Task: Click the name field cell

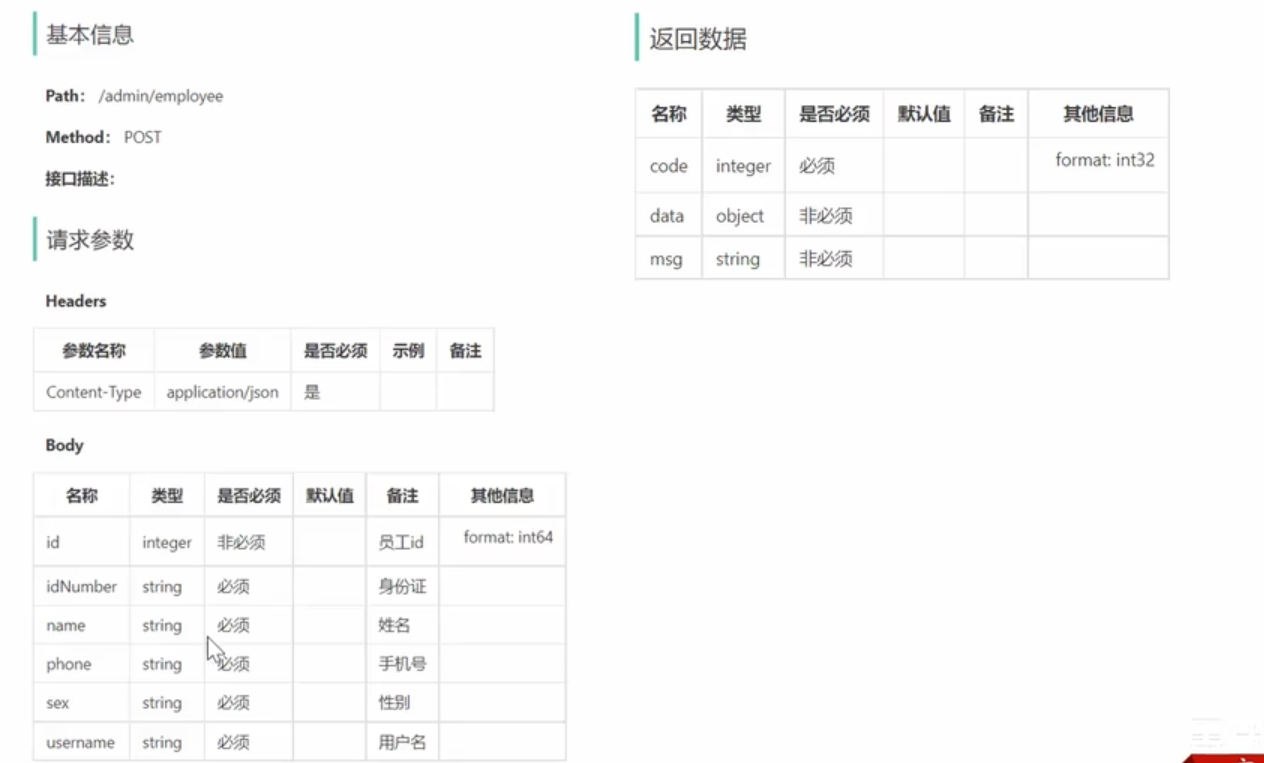Action: tap(82, 625)
